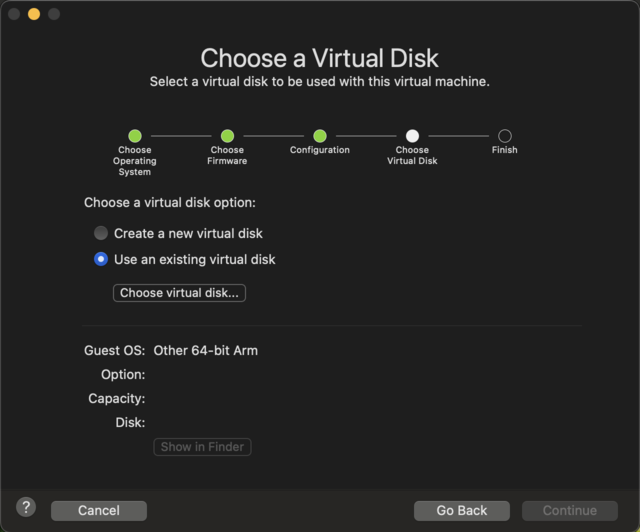Click the Other 64-bit Arm guest OS value
The width and height of the screenshot is (640, 532).
[x=206, y=351]
